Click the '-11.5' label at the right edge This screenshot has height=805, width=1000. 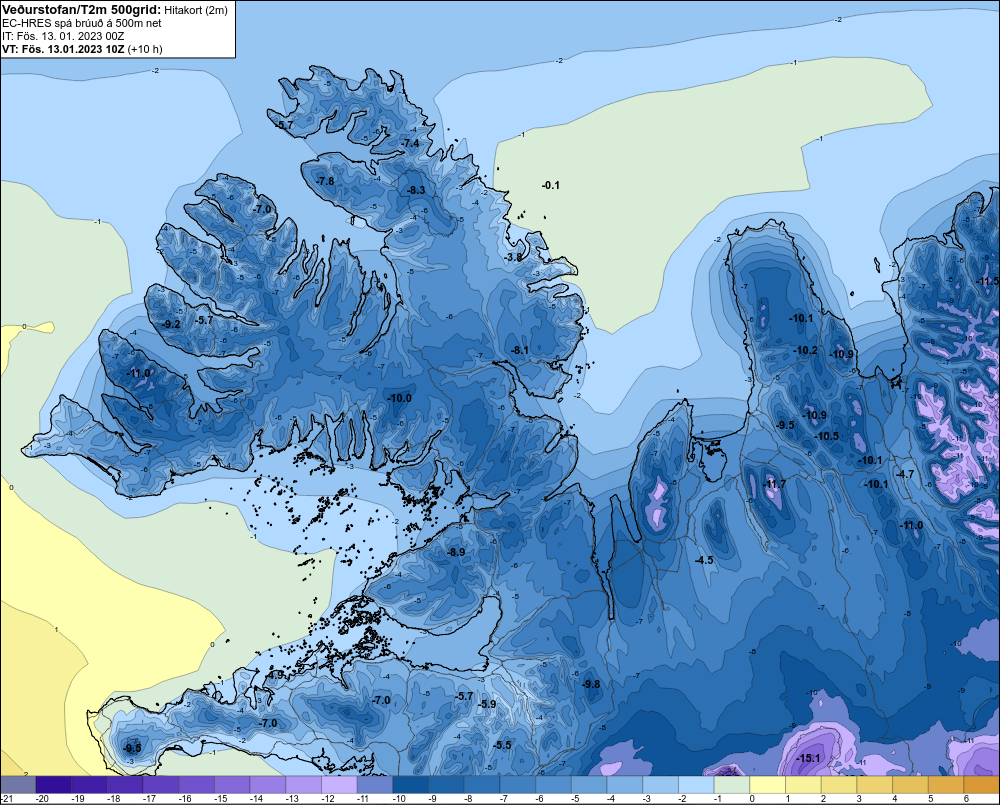[989, 281]
